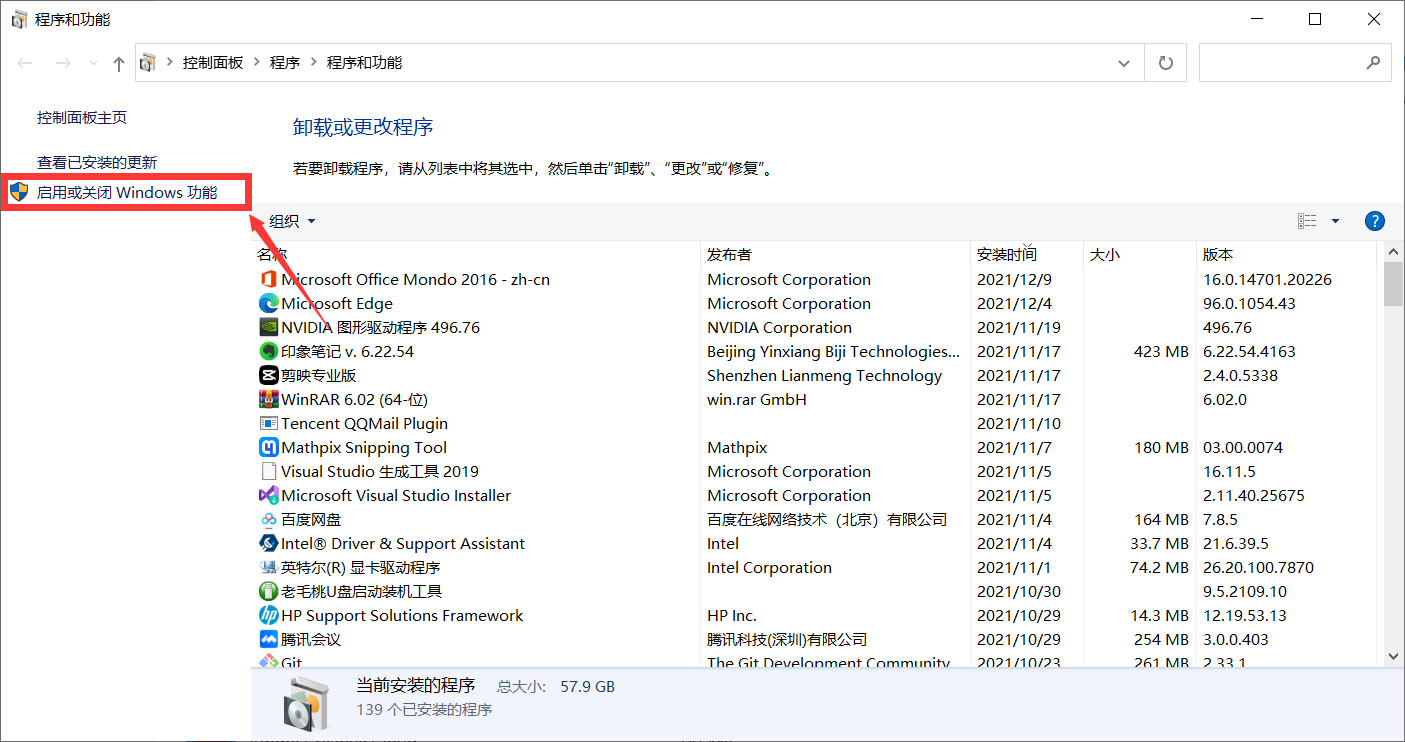
Task: Refresh the address bar with the refresh icon
Action: 1165,62
